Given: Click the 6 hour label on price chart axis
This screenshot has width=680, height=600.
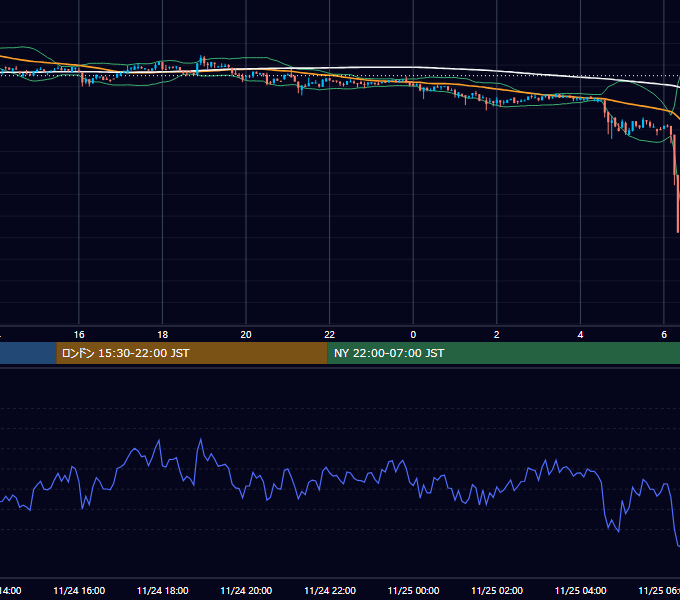Looking at the screenshot, I should coord(664,335).
